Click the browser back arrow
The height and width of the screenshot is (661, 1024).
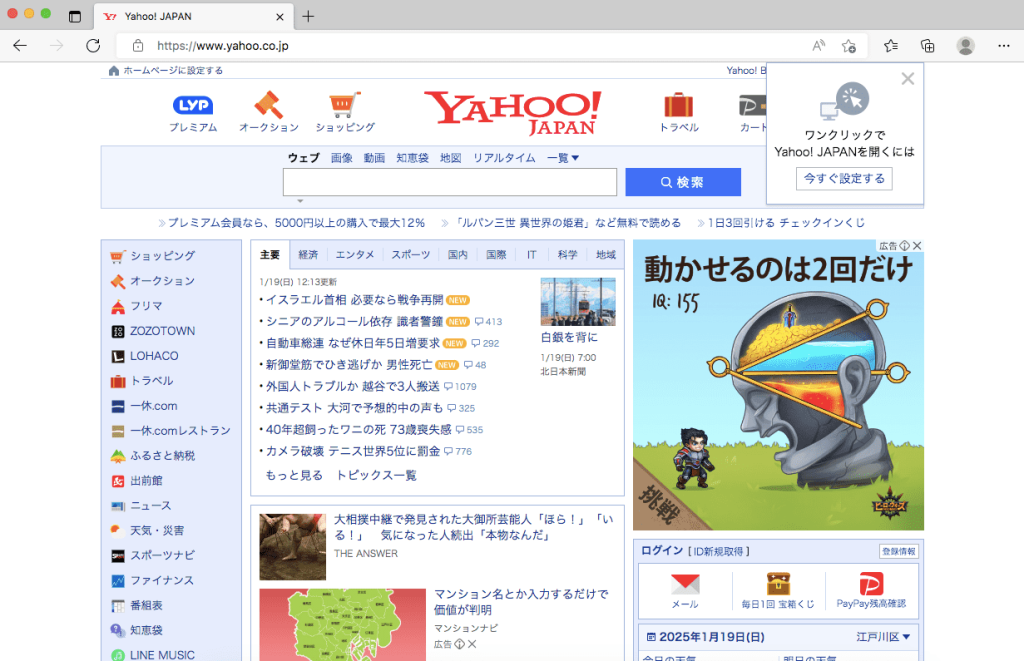coord(20,46)
